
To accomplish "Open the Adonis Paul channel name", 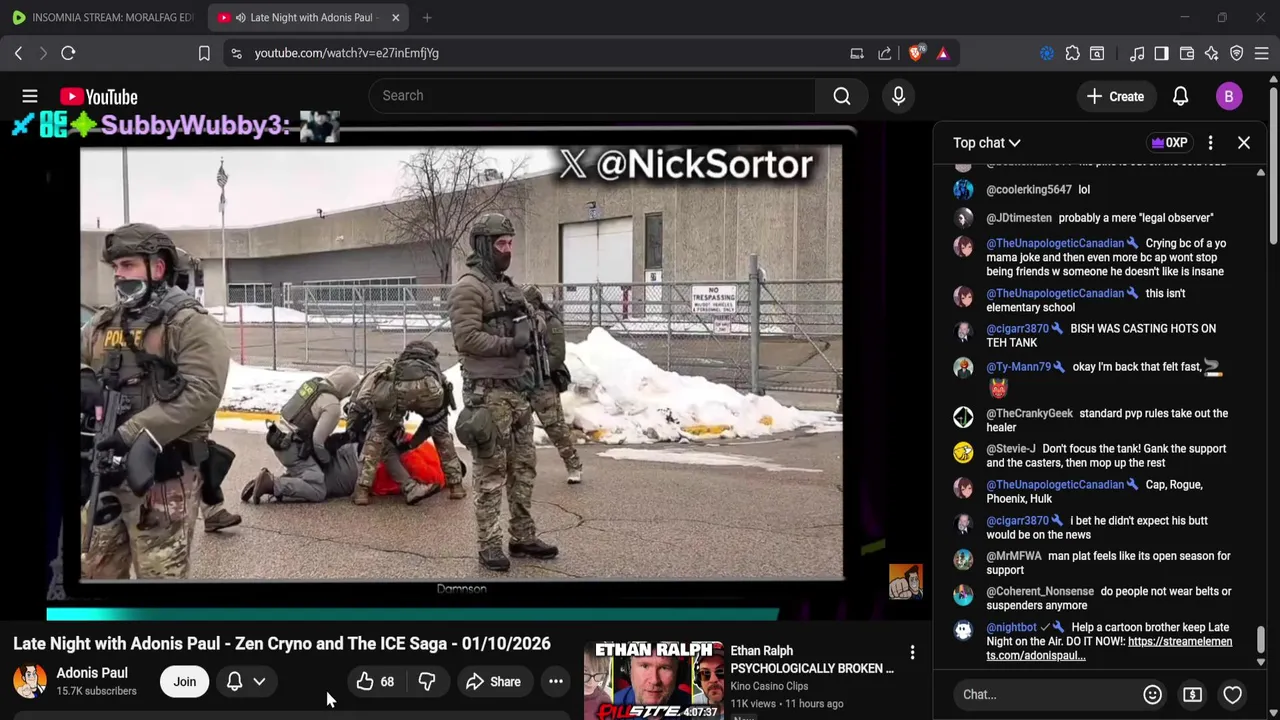I will pyautogui.click(x=92, y=673).
